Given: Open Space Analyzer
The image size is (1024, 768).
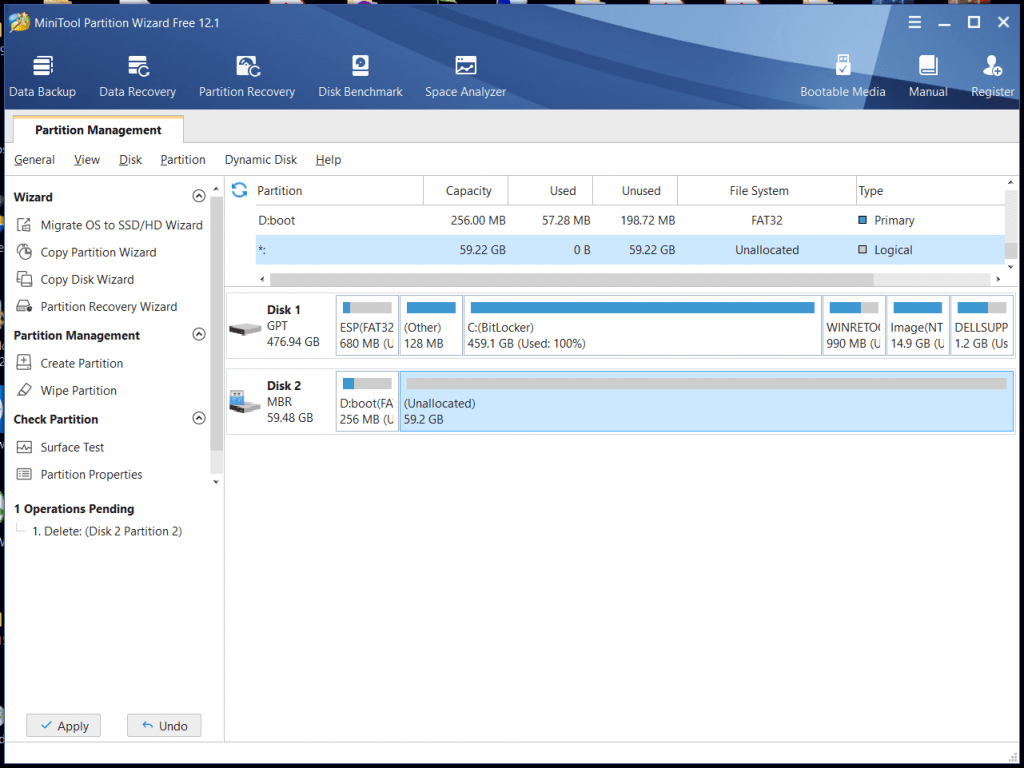Looking at the screenshot, I should 466,77.
